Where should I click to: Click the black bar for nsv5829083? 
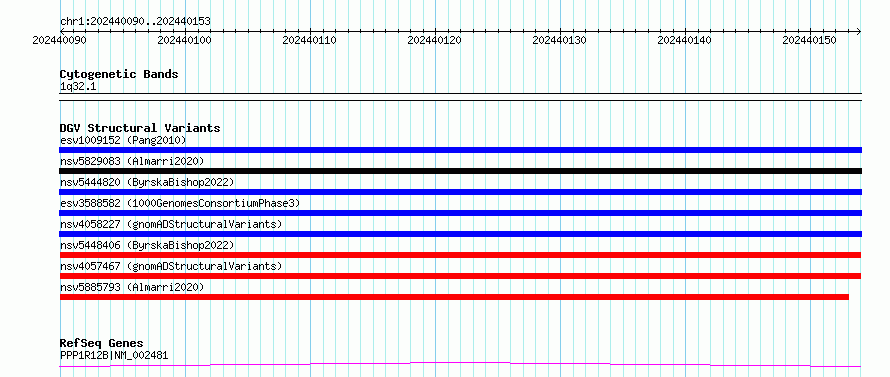click(x=460, y=171)
